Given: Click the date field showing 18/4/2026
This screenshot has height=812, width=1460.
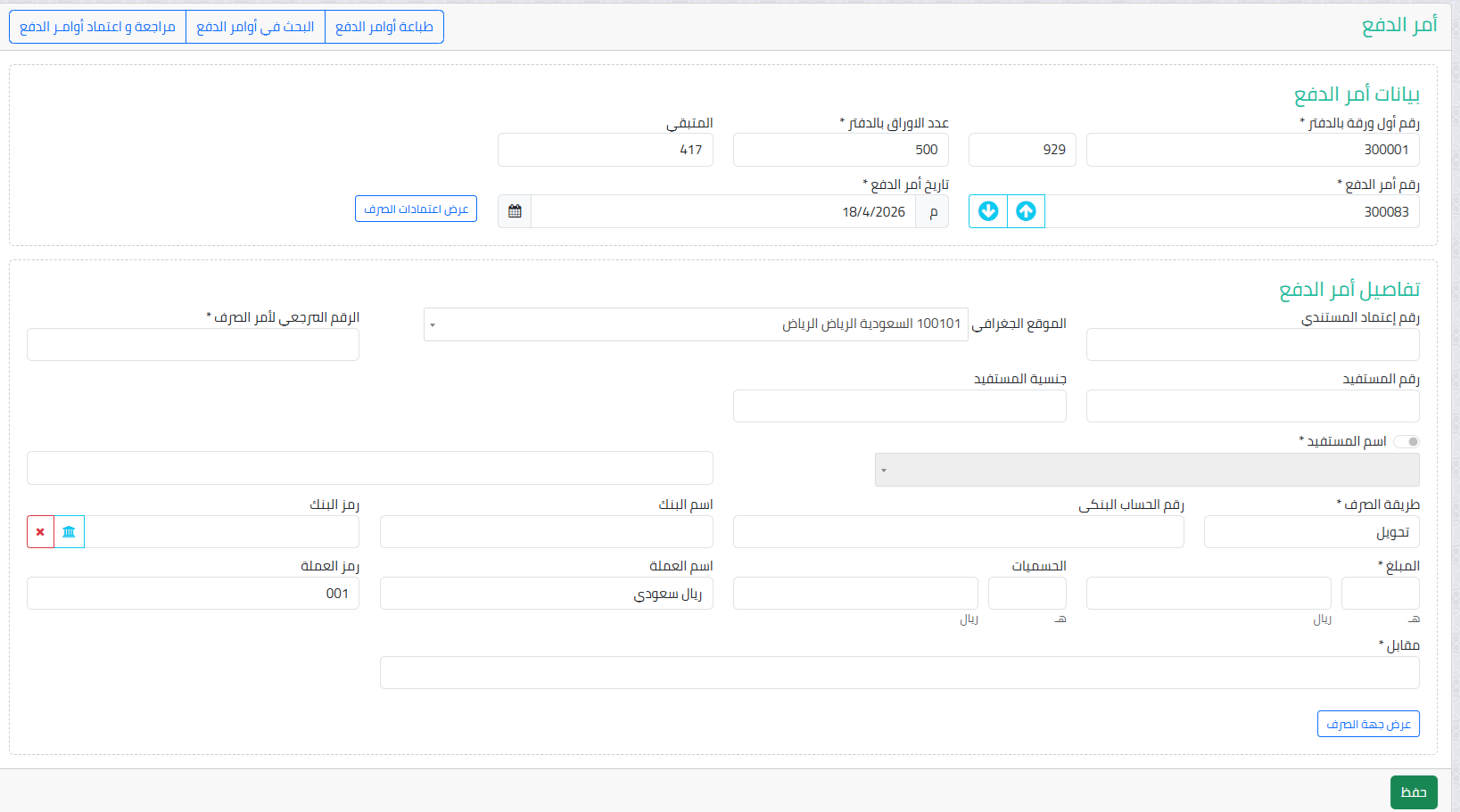Looking at the screenshot, I should click(x=723, y=211).
